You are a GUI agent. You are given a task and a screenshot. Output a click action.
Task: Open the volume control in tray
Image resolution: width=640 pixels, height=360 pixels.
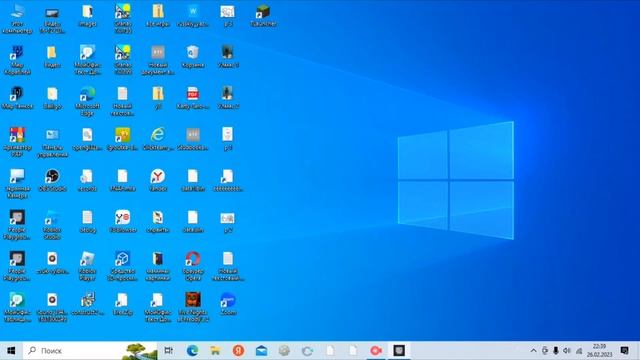[567, 351]
